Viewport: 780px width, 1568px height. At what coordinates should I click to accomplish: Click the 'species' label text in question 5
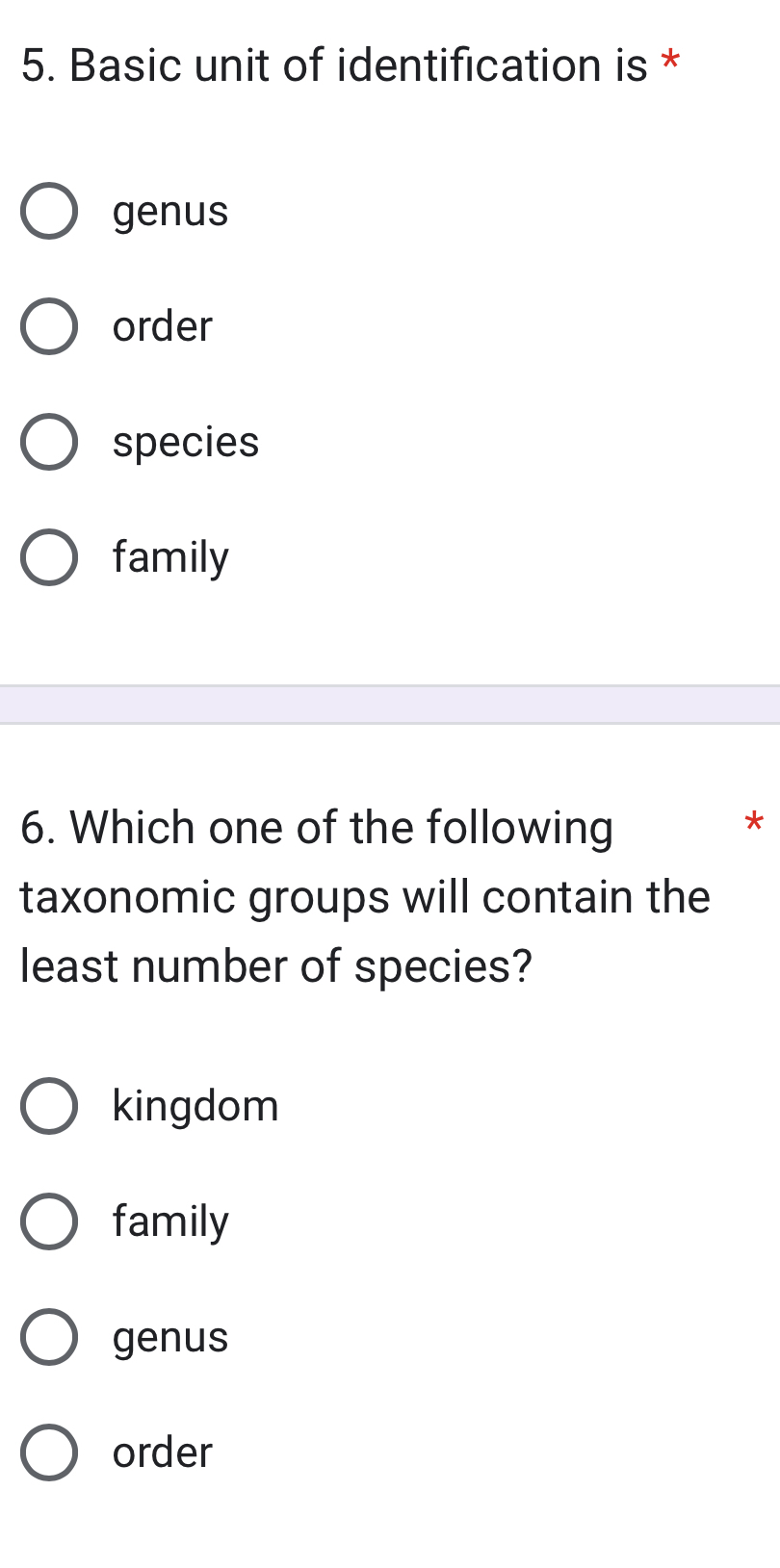(x=186, y=442)
